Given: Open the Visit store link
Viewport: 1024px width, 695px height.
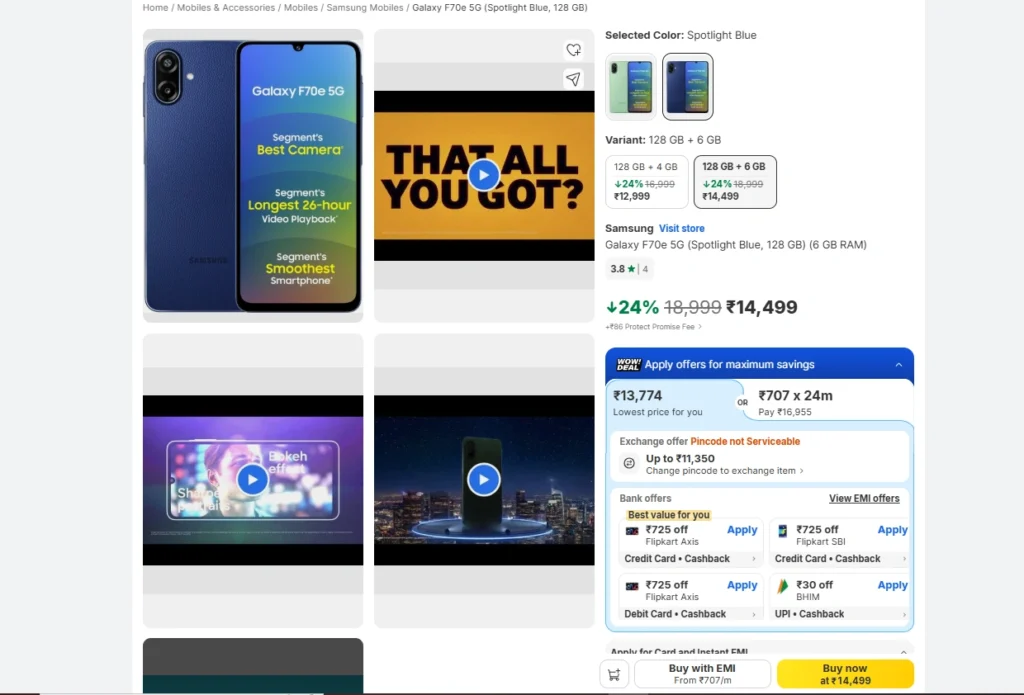Looking at the screenshot, I should click(x=682, y=228).
